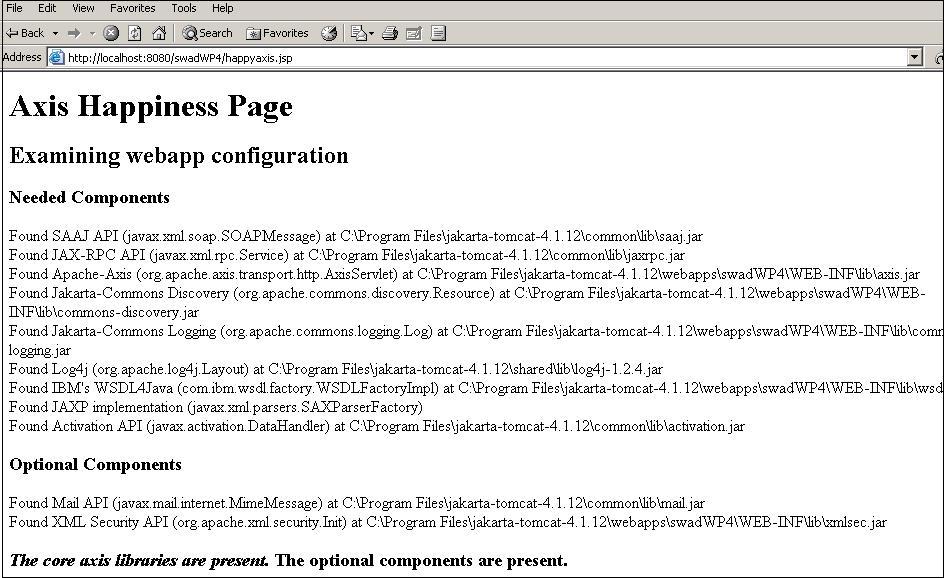Navigate forward with the Forward button

[76, 32]
